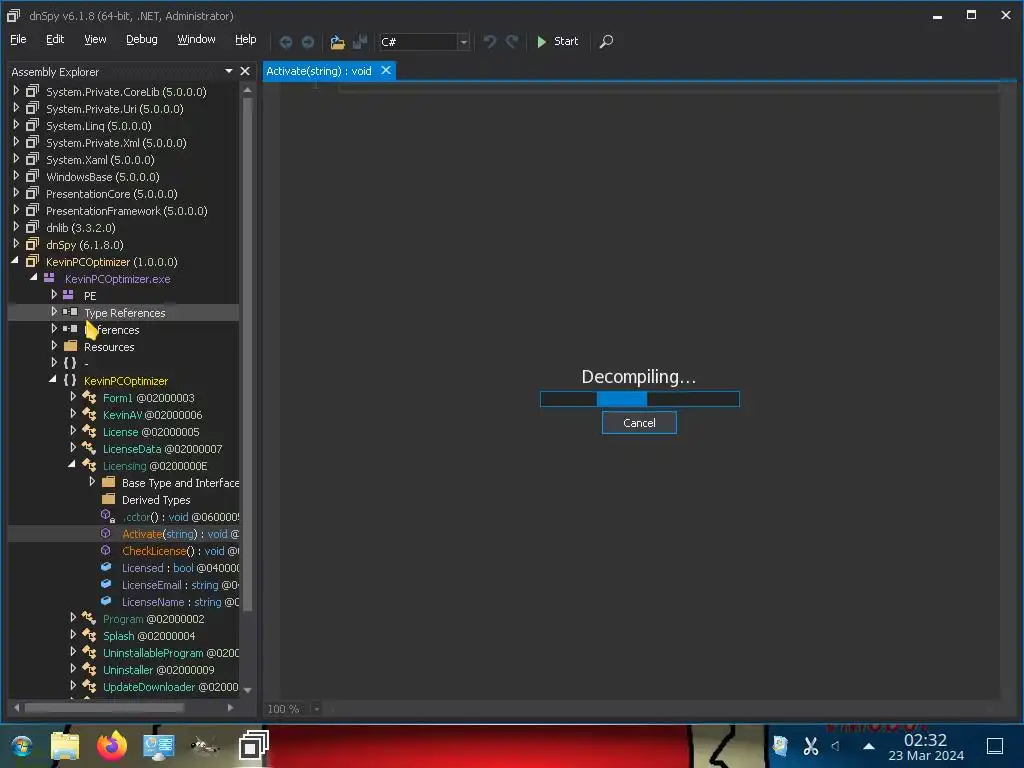The image size is (1024, 768).
Task: Collapse the KevinPCOptimizer.exe module node
Action: [x=34, y=278]
